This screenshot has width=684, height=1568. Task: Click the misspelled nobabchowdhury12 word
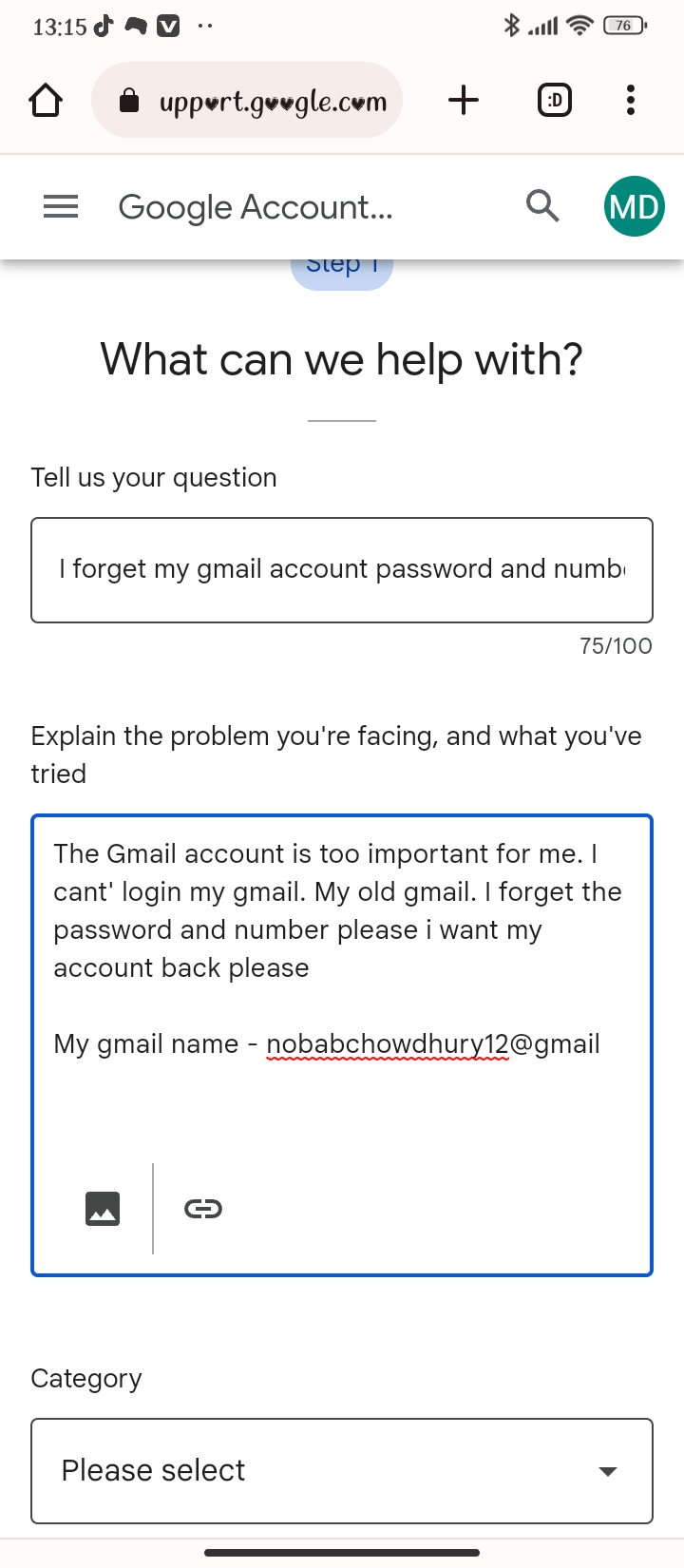pos(388,1044)
